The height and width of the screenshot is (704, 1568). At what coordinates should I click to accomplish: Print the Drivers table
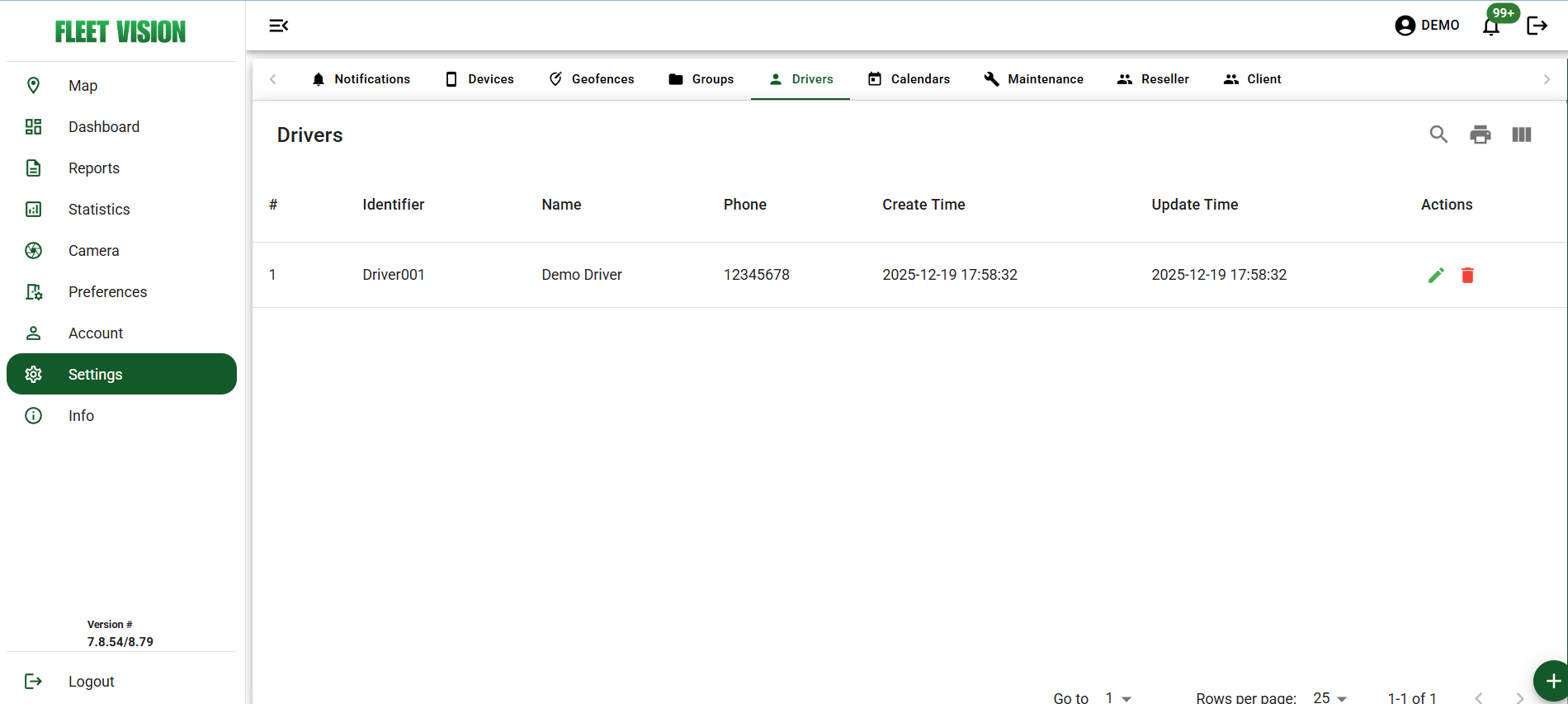[x=1480, y=135]
